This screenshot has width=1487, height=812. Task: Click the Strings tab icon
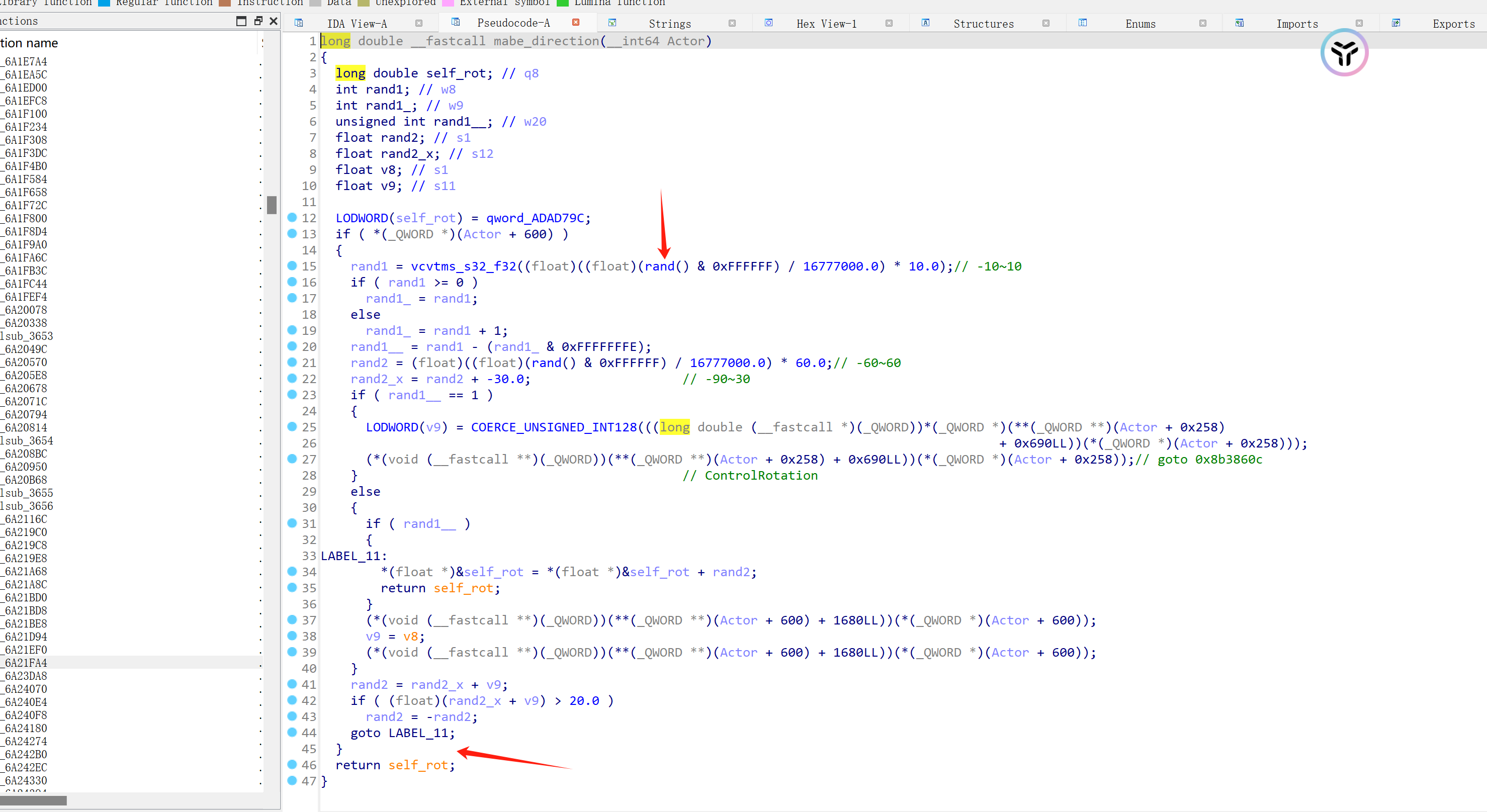coord(613,23)
